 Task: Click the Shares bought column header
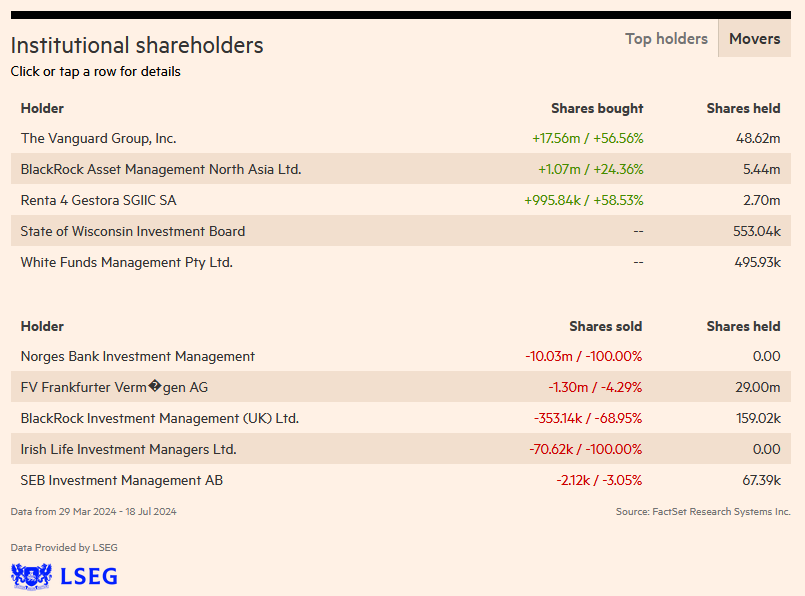597,108
